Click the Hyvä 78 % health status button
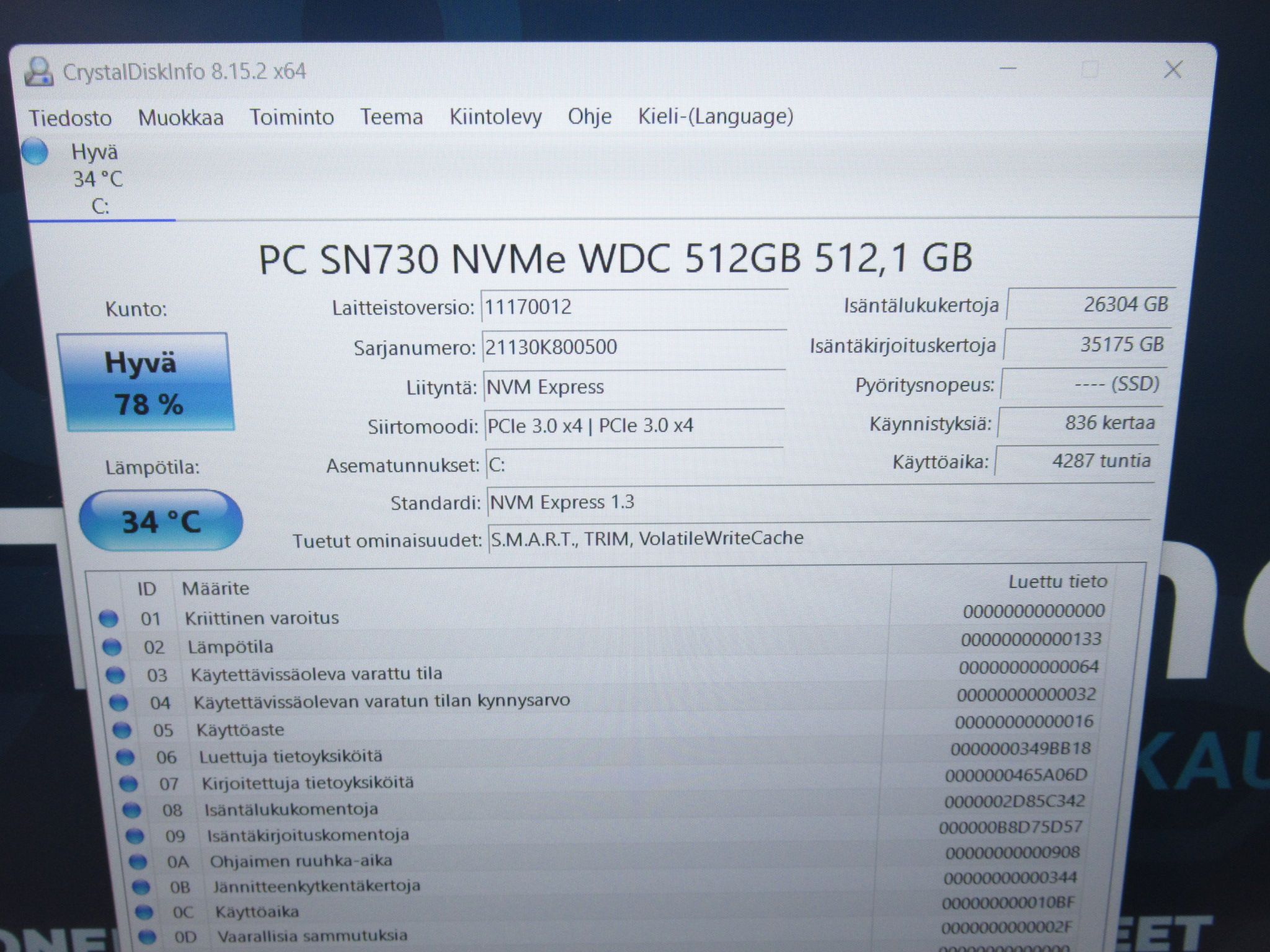 [146, 382]
